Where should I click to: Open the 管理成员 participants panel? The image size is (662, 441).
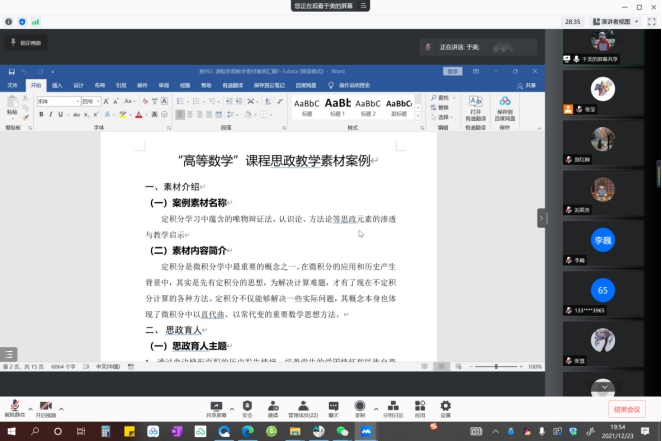[302, 406]
